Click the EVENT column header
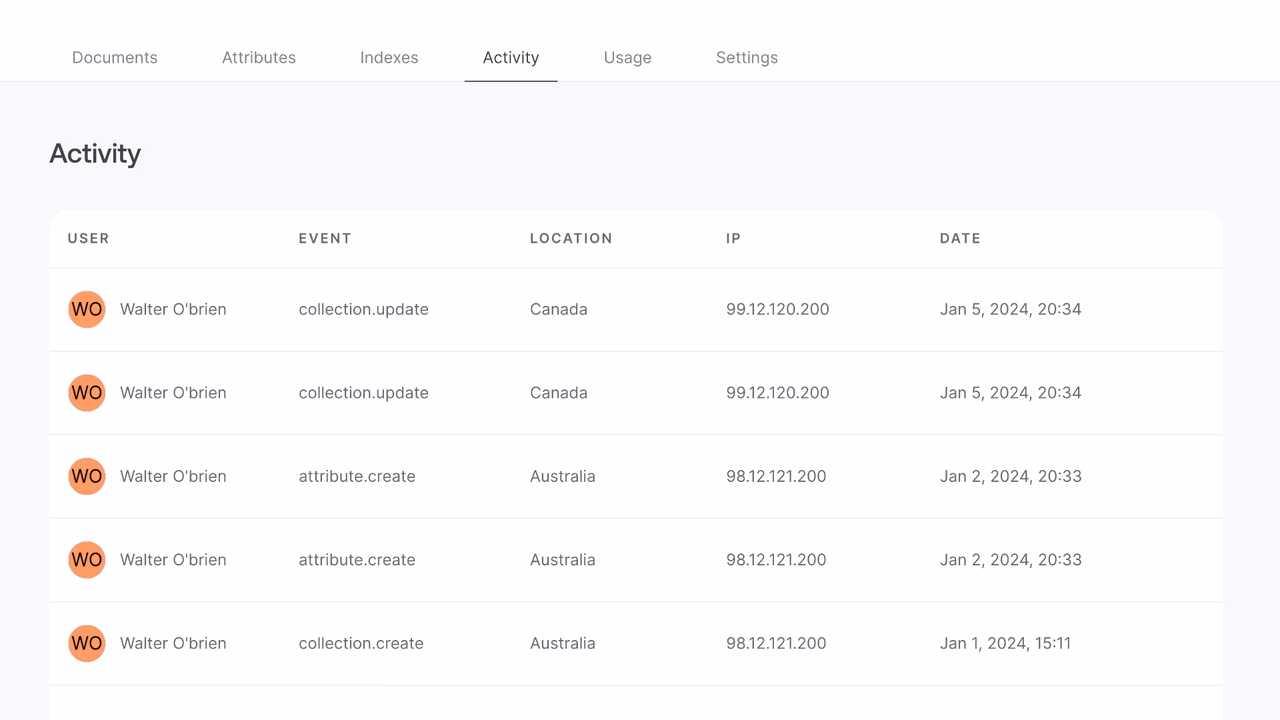 pos(325,238)
